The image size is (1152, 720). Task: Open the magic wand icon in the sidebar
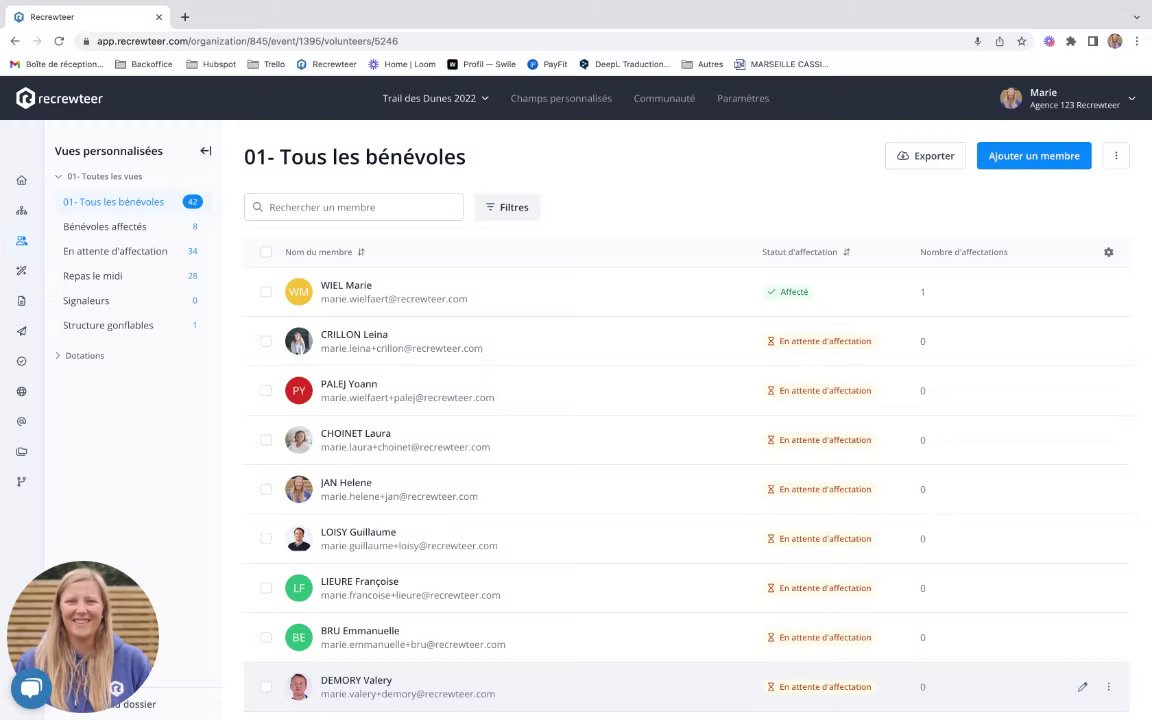point(21,271)
